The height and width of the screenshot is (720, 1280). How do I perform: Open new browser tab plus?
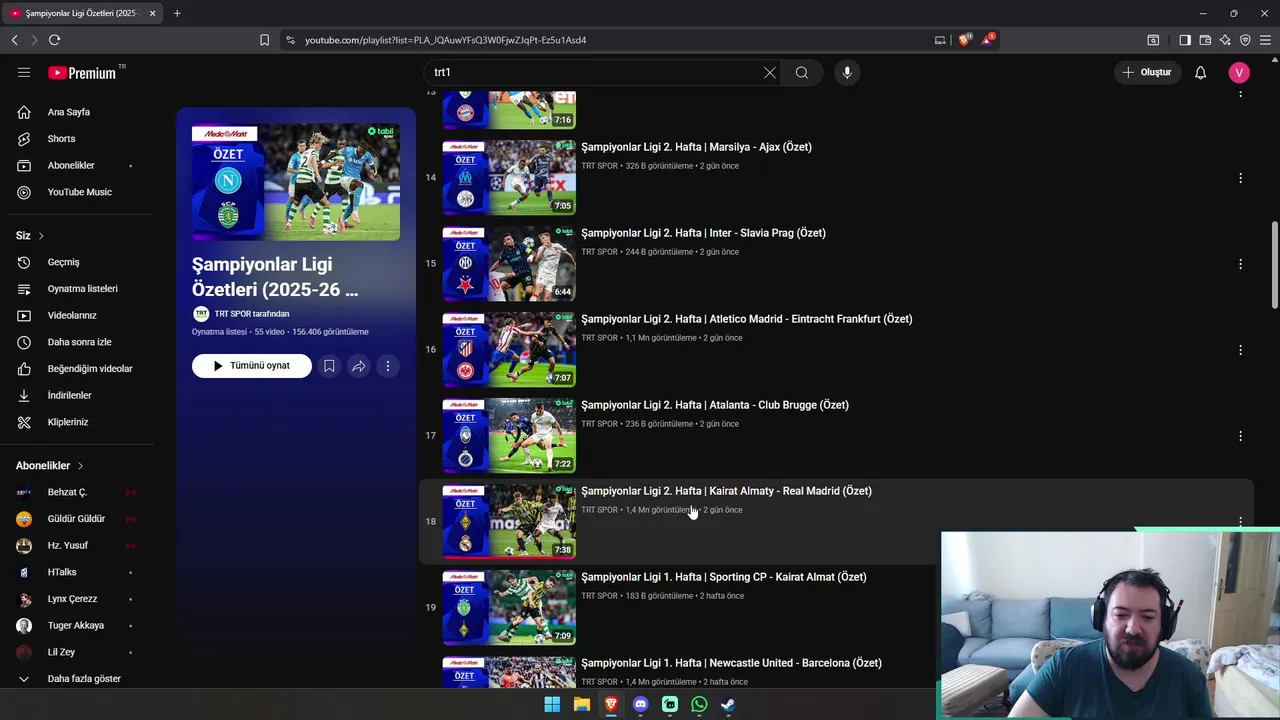177,13
